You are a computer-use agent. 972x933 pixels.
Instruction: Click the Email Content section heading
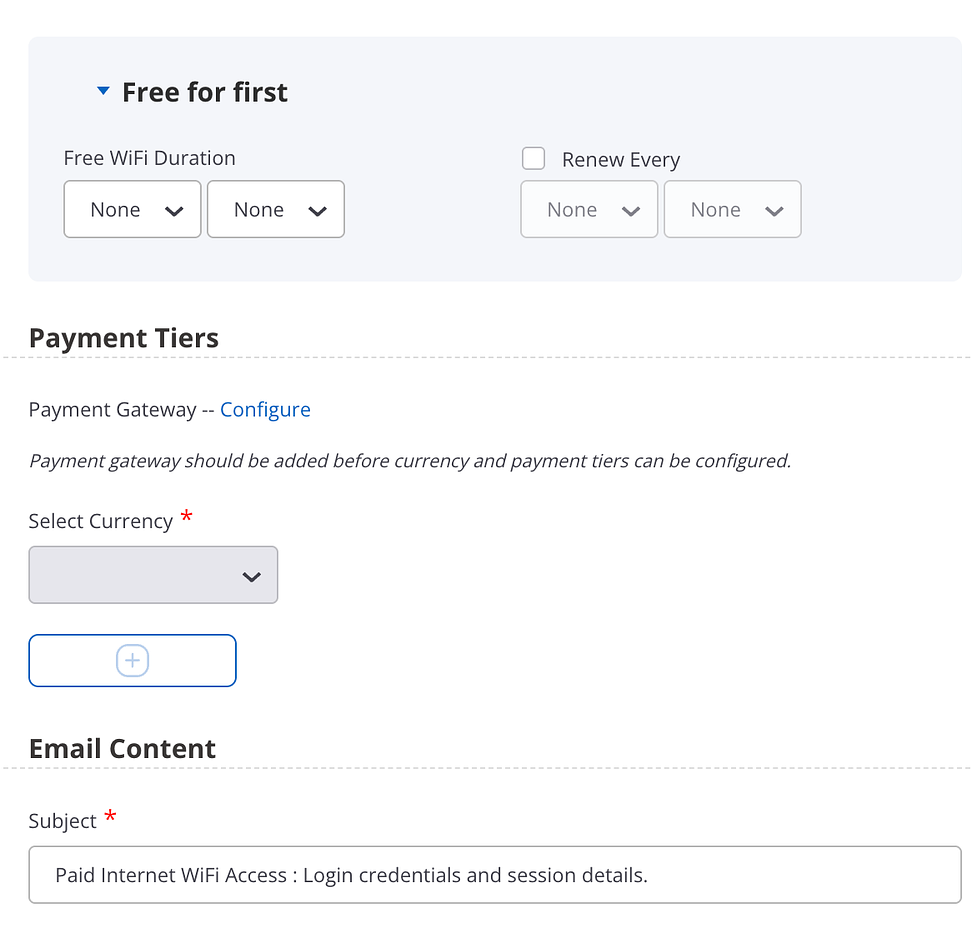click(122, 749)
